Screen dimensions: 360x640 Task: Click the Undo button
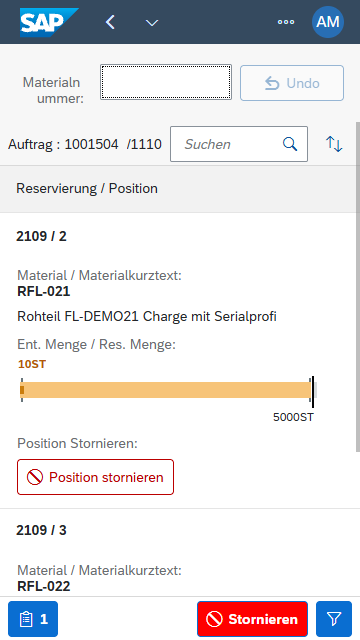tap(292, 83)
